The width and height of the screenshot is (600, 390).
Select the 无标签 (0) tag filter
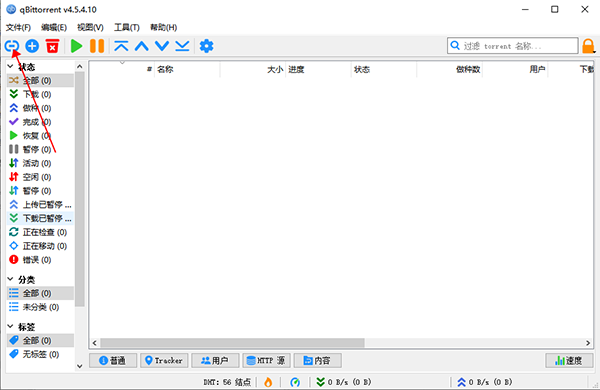40,354
